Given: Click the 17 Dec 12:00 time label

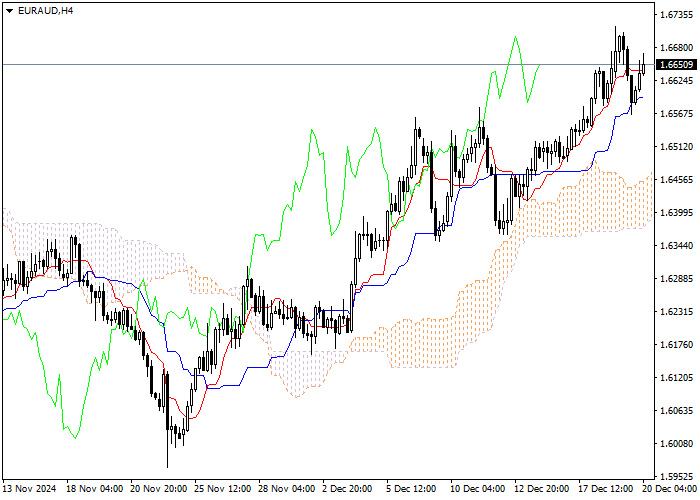Looking at the screenshot, I should coord(605,489).
